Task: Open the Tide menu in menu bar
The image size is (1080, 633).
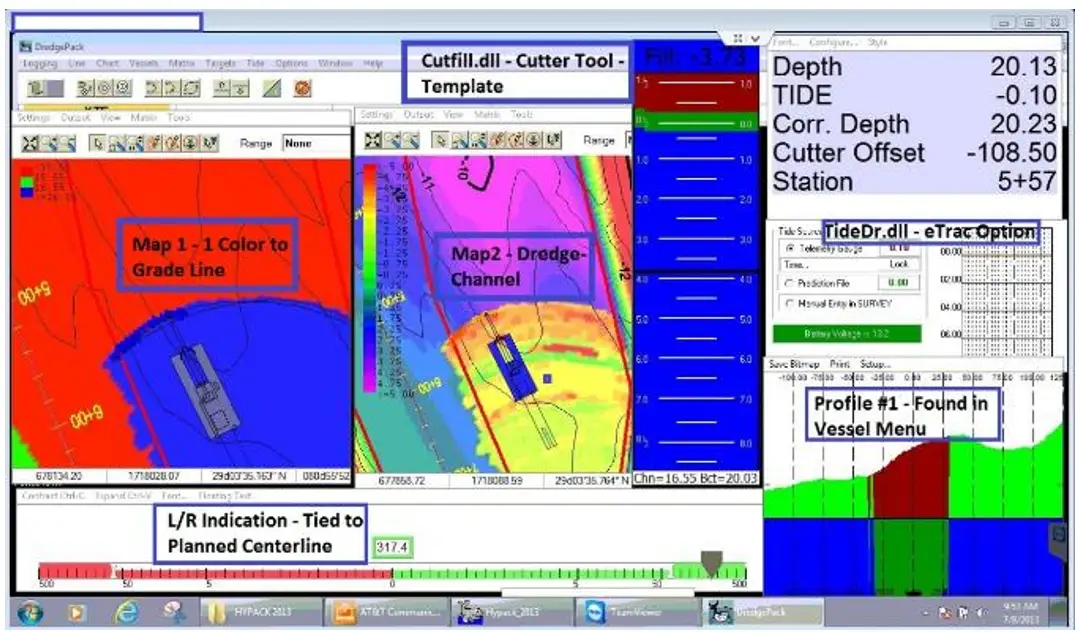Action: click(255, 63)
